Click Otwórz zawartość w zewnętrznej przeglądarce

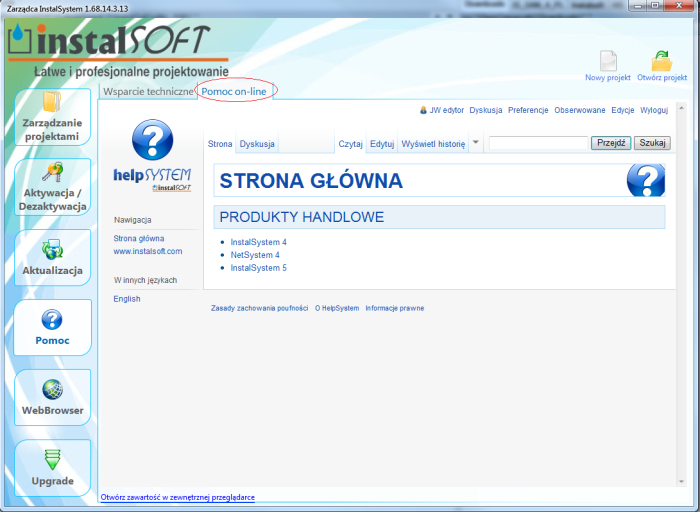178,497
